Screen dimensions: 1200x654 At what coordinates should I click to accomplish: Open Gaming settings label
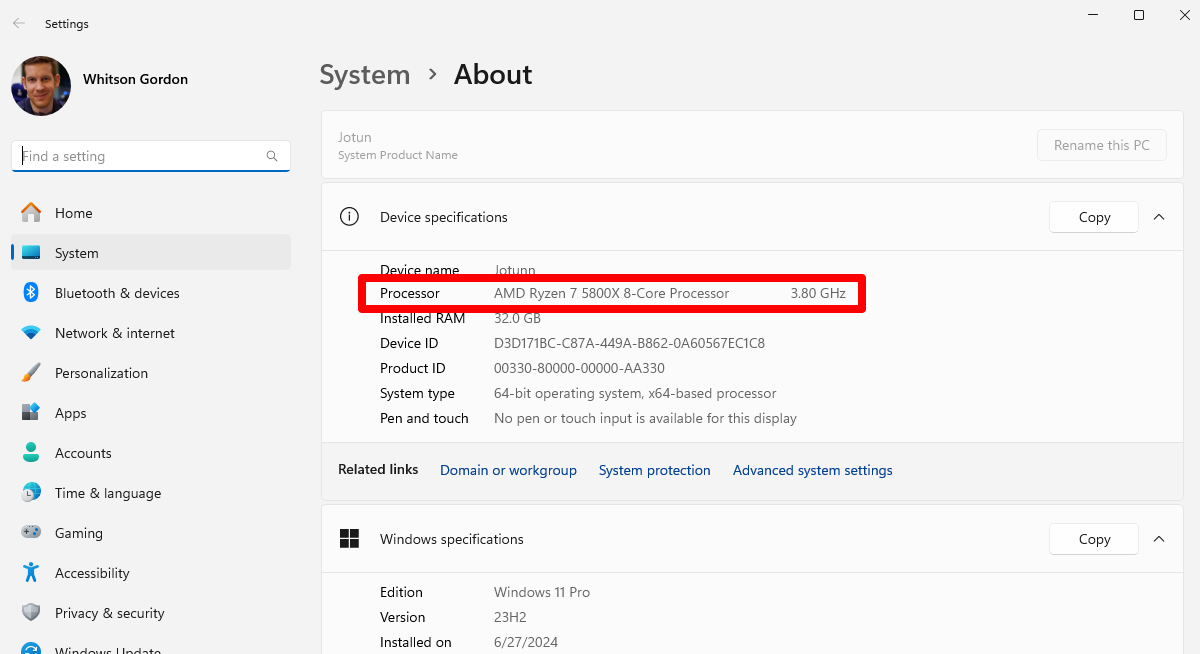coord(79,533)
